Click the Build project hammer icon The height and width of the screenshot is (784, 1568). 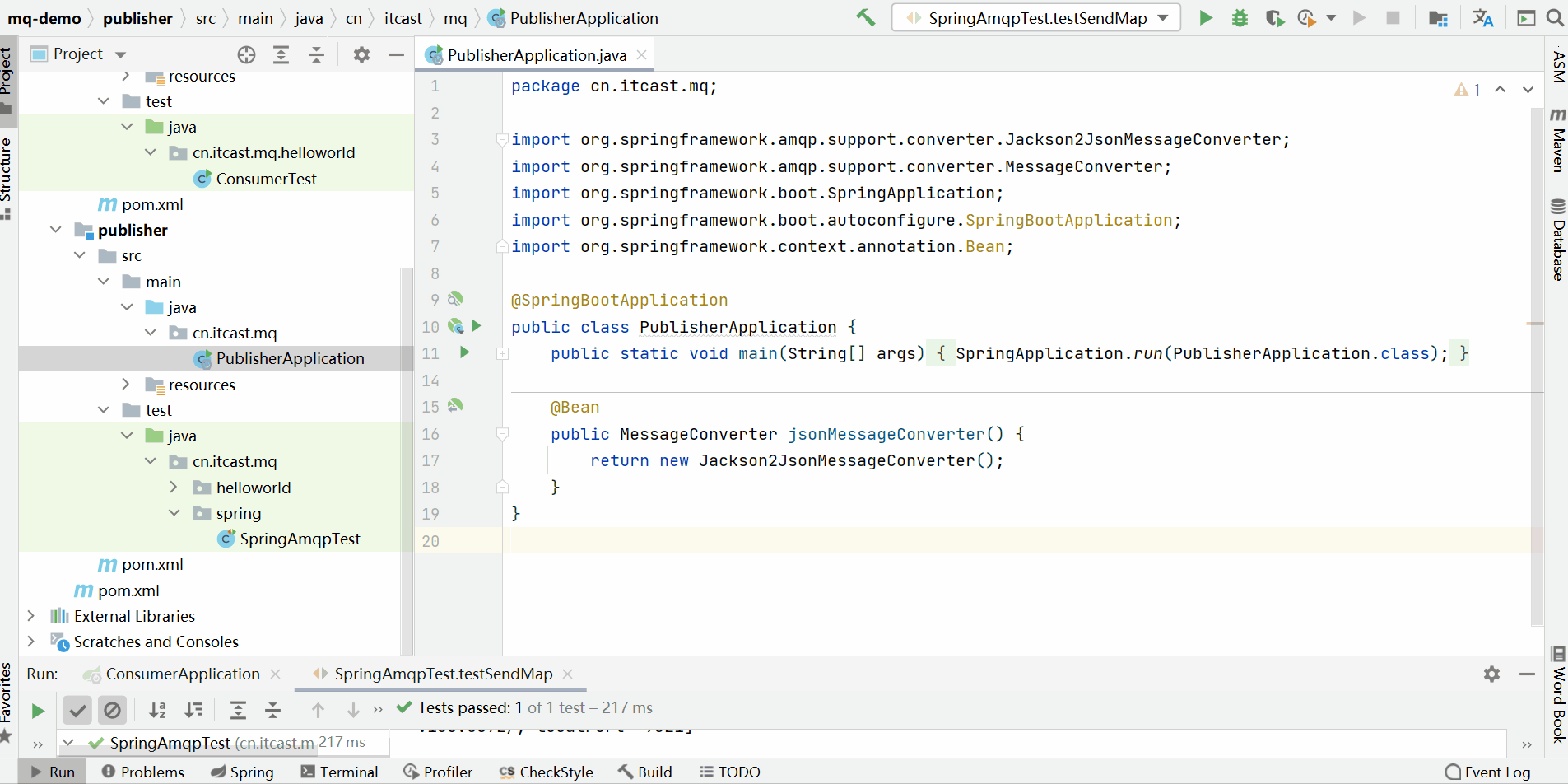coord(865,17)
